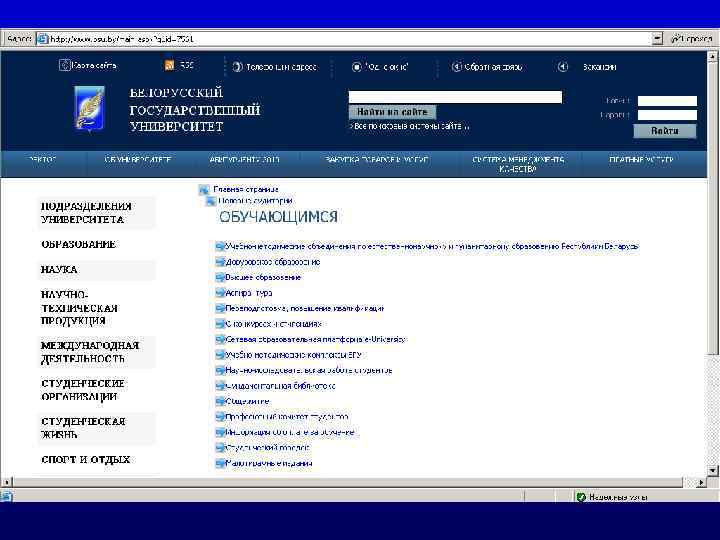Image resolution: width=720 pixels, height=540 pixels.
Task: Click the horizontal scrollbar left arrow
Action: (x=6, y=482)
